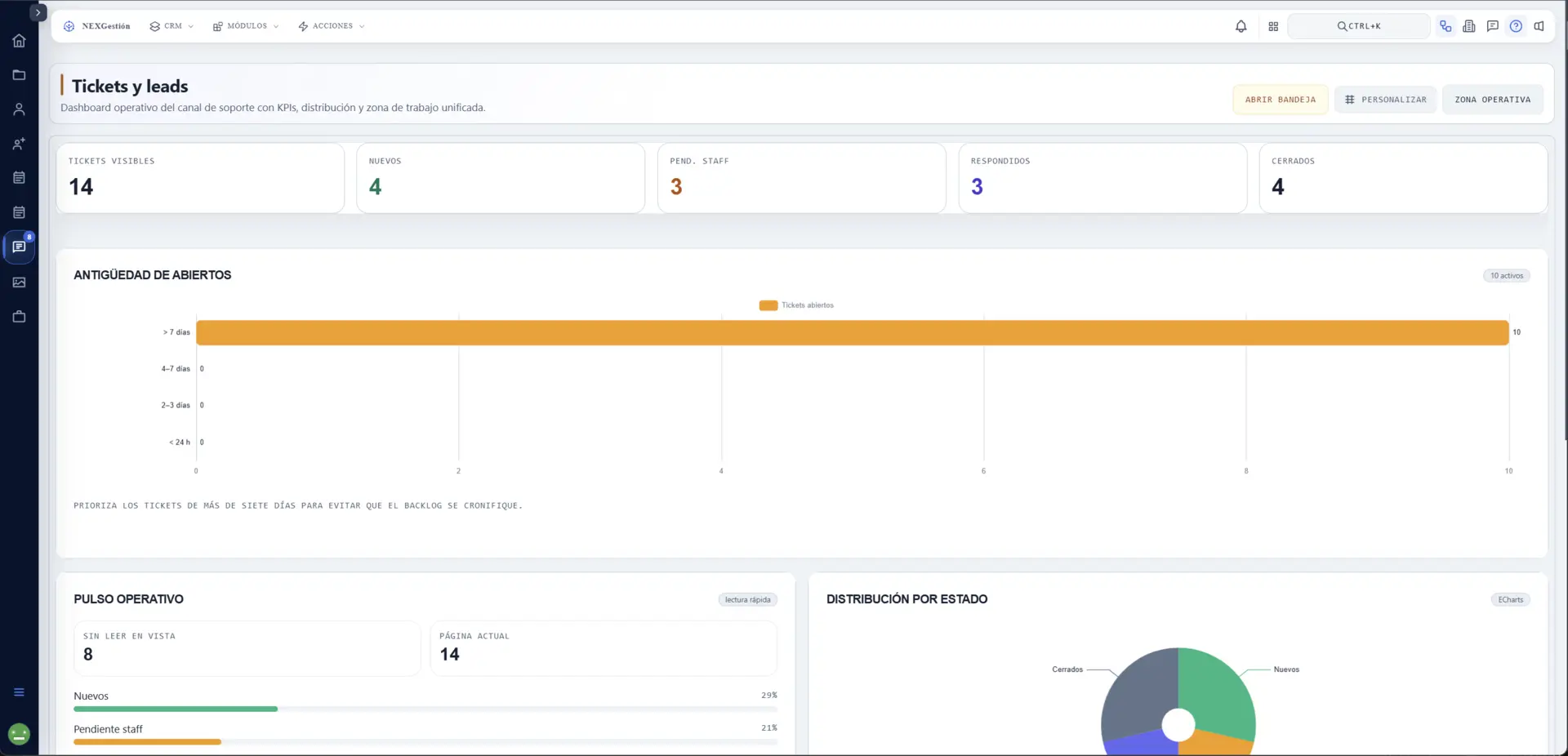
Task: Open the ACCIONES dropdown menu
Action: click(x=332, y=26)
